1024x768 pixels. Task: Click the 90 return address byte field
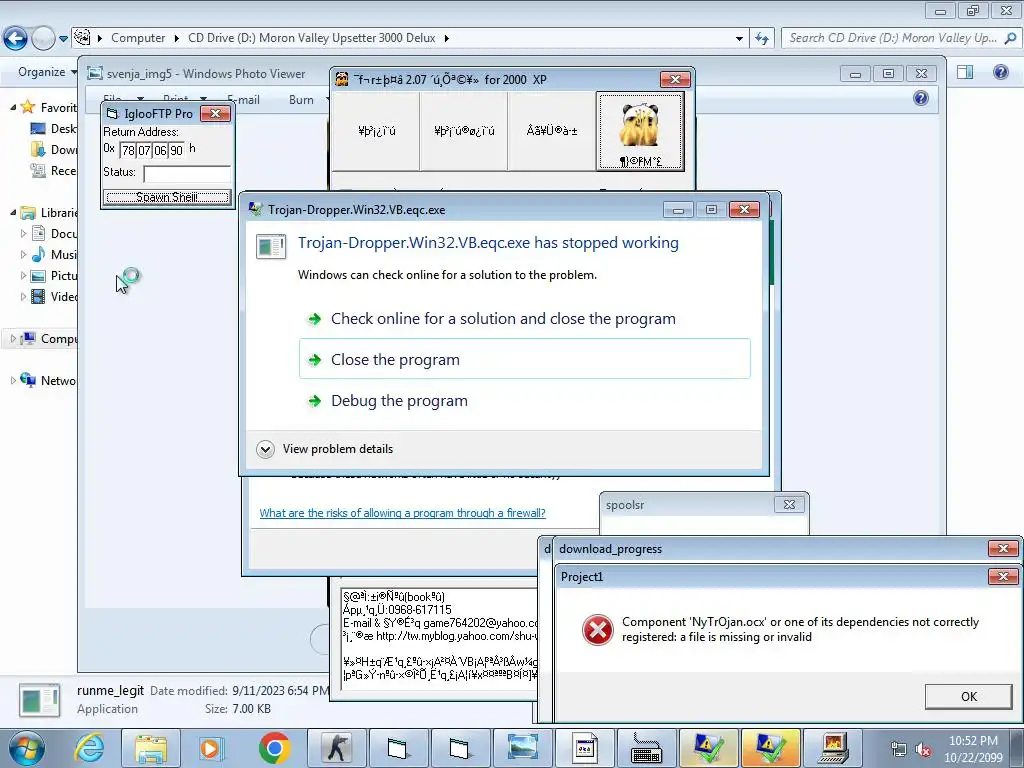[176, 150]
